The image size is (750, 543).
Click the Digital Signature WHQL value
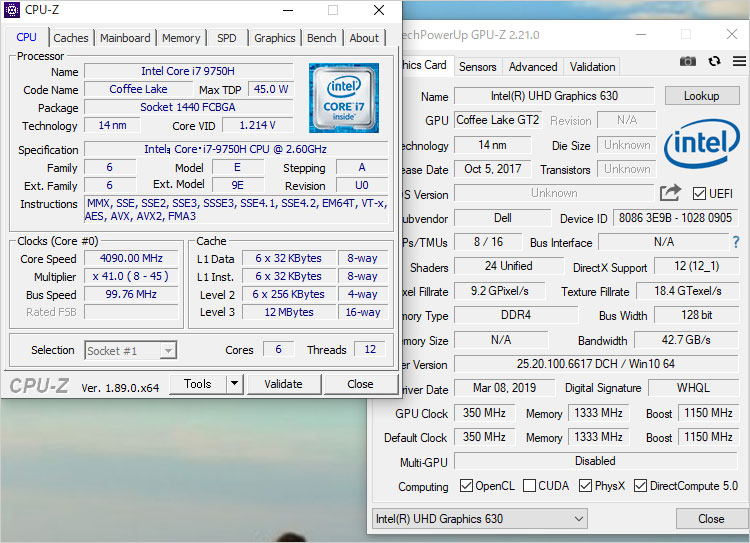click(x=693, y=388)
